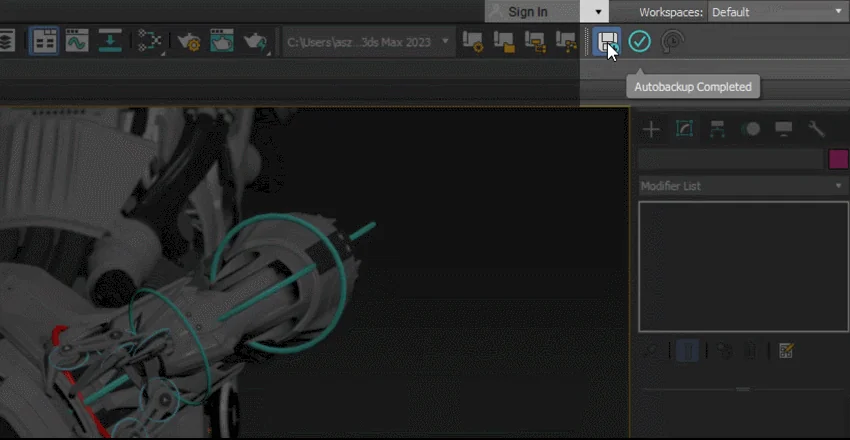The height and width of the screenshot is (440, 850).
Task: Toggle the Layer Explorer stacked-layers icon
Action: 7,42
